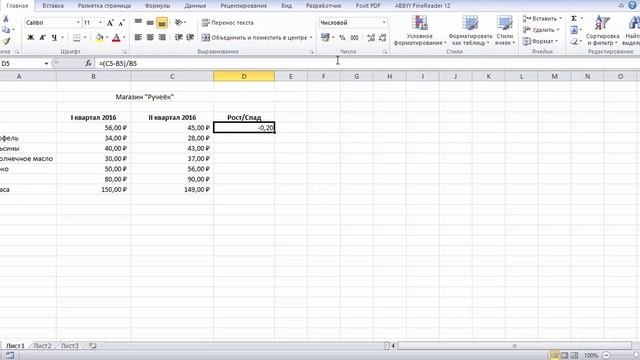
Task: Open Name Box dropdown arrow
Action: pos(46,64)
